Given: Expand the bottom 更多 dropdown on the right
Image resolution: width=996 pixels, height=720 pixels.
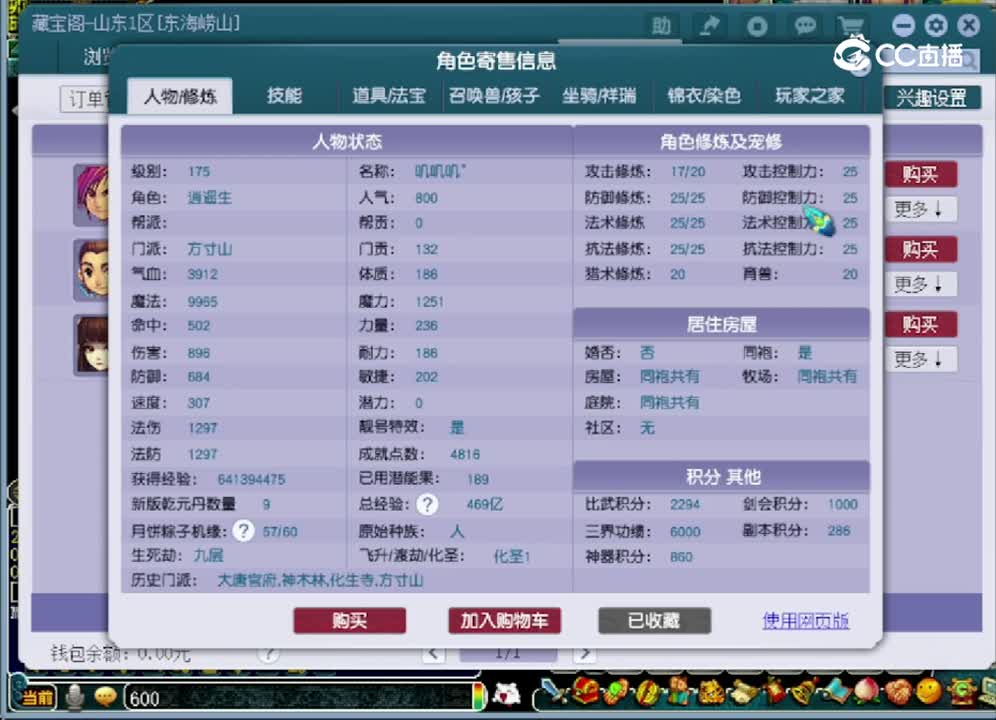Looking at the screenshot, I should [920, 359].
